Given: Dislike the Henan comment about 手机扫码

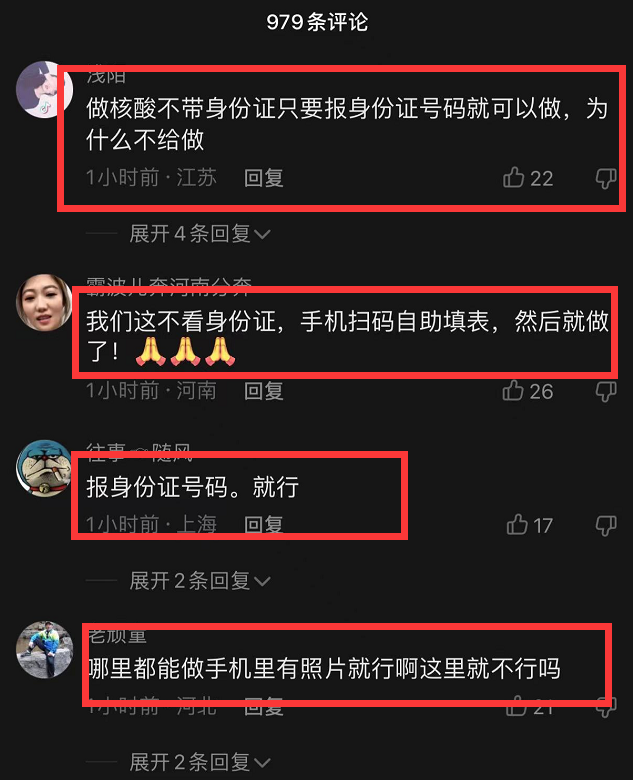Looking at the screenshot, I should 606,391.
